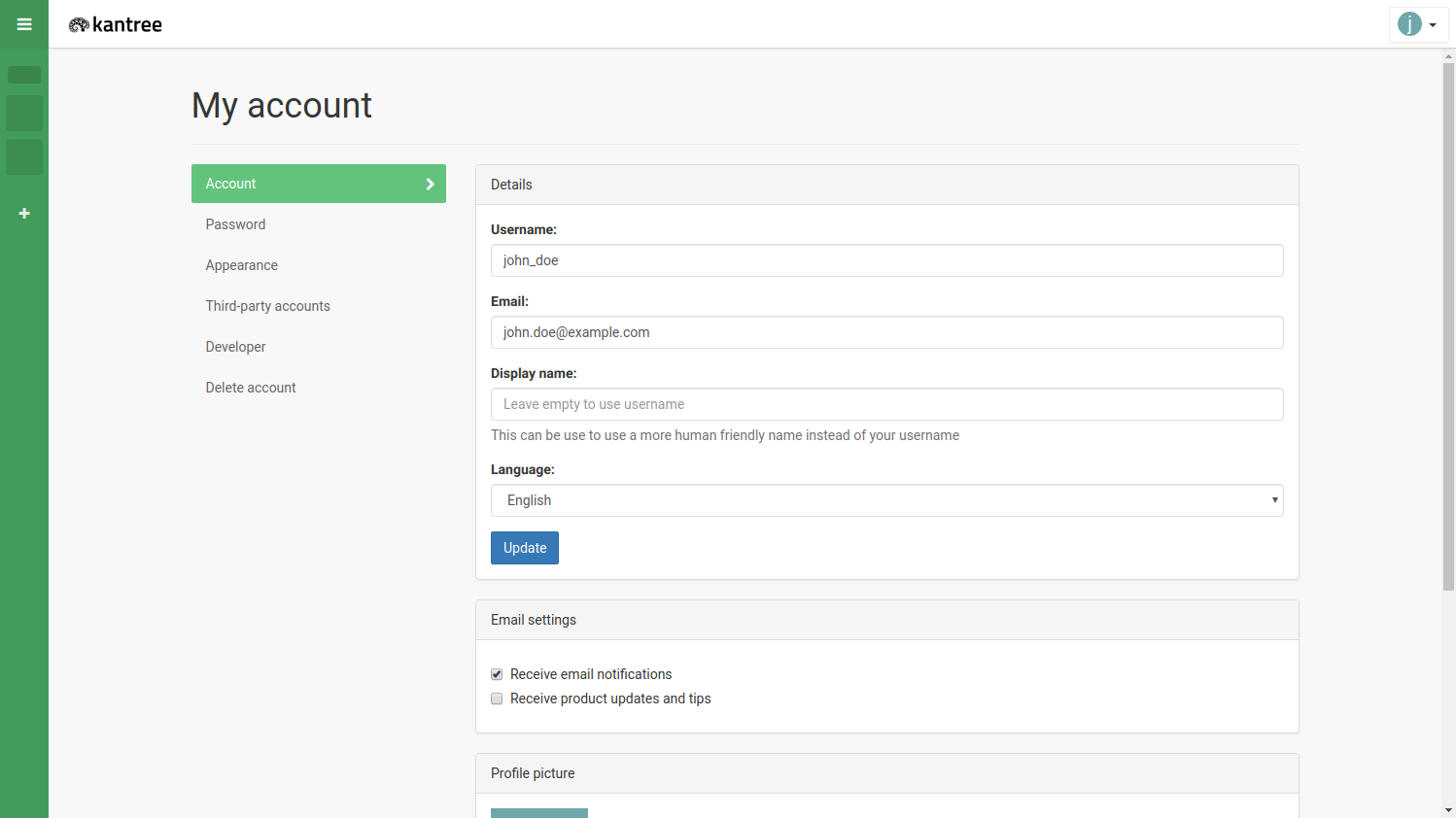The height and width of the screenshot is (818, 1456).
Task: Click the scrollbar down arrow
Action: [x=1448, y=810]
